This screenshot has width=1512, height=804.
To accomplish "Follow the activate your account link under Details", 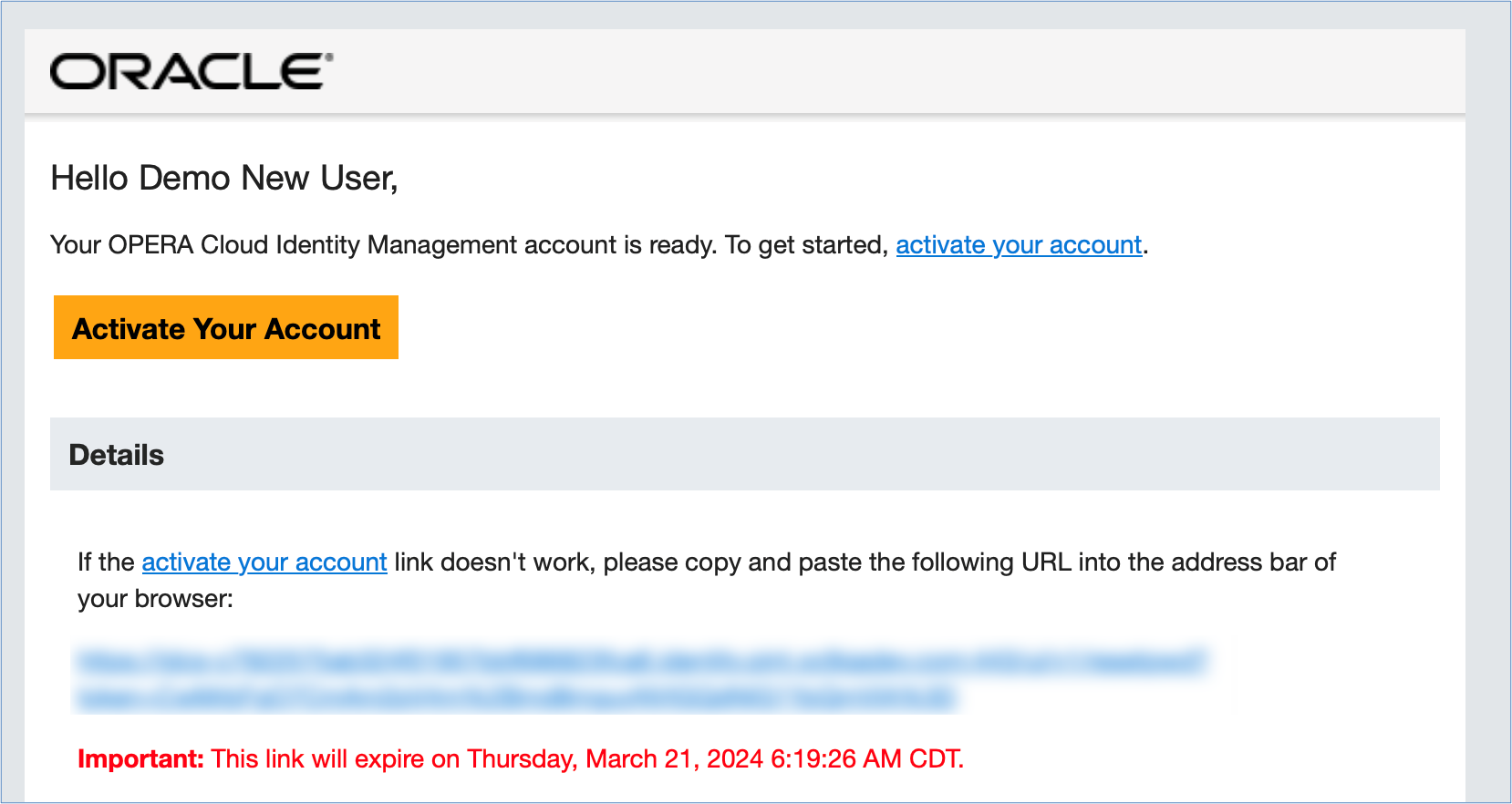I will (x=264, y=562).
